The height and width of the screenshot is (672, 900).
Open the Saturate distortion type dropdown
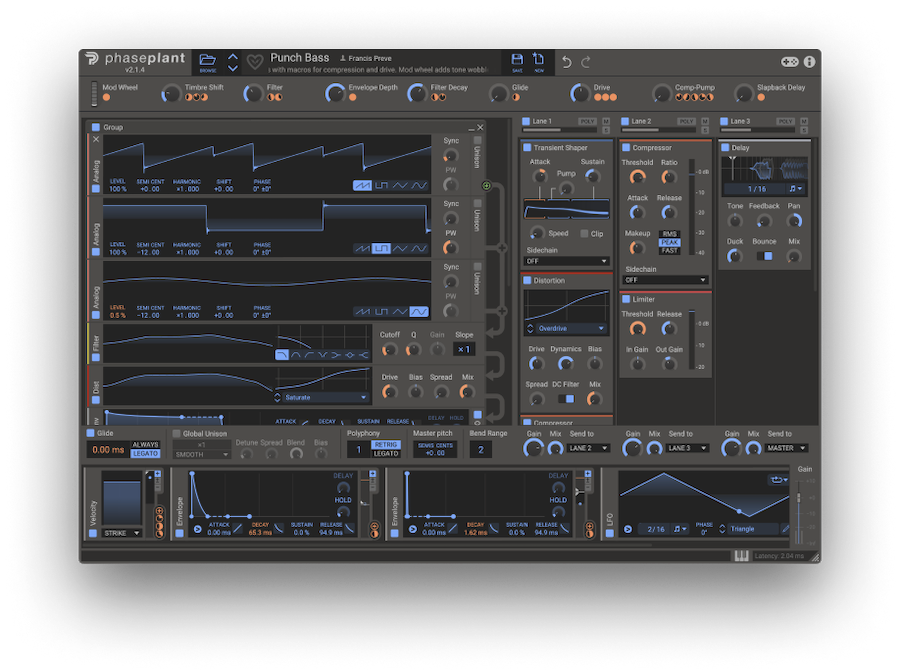pyautogui.click(x=326, y=397)
